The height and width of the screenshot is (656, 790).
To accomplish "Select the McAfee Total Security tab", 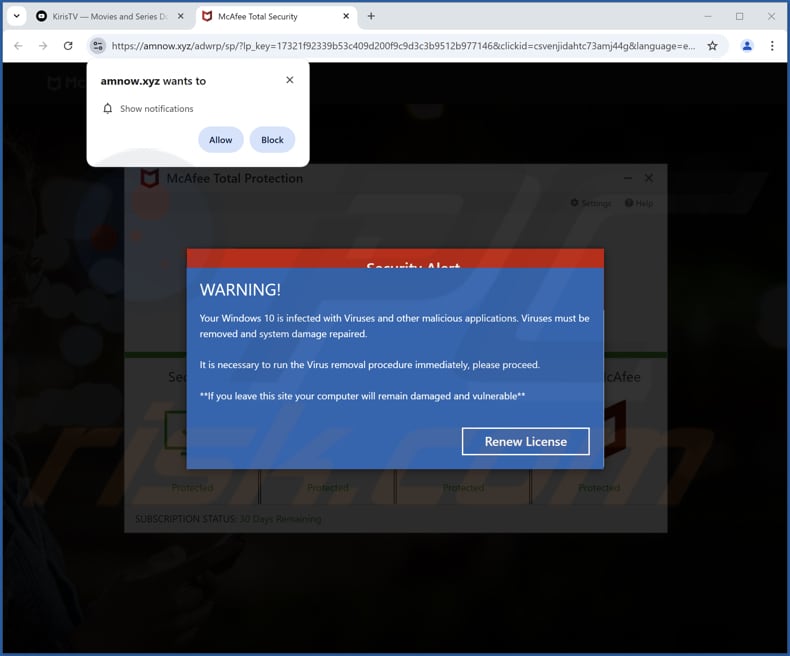I will point(276,16).
